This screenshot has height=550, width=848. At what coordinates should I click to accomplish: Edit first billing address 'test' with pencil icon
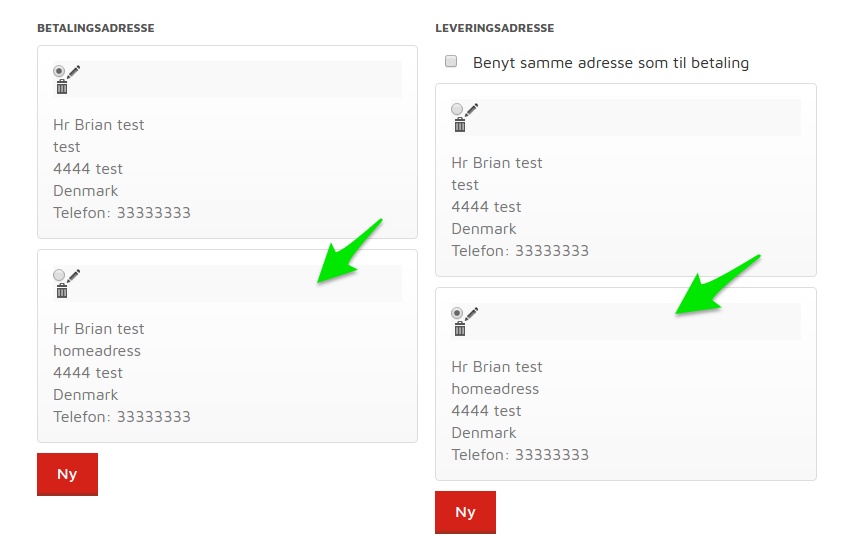[x=74, y=71]
